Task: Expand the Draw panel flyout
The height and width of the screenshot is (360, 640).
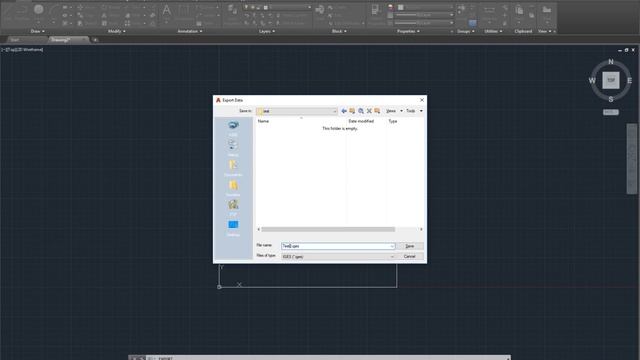Action: (38, 31)
